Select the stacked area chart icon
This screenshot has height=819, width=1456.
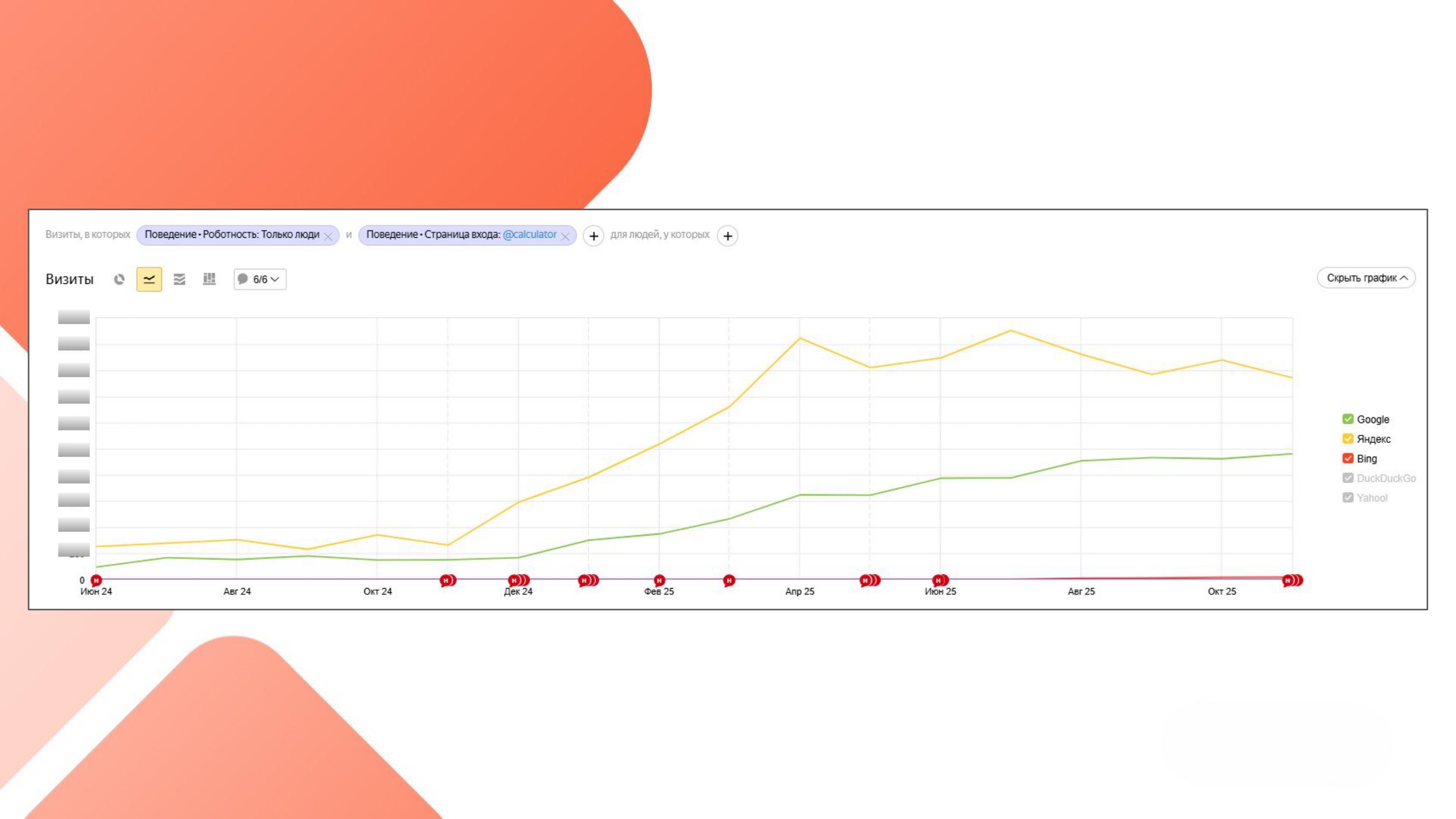[x=179, y=279]
